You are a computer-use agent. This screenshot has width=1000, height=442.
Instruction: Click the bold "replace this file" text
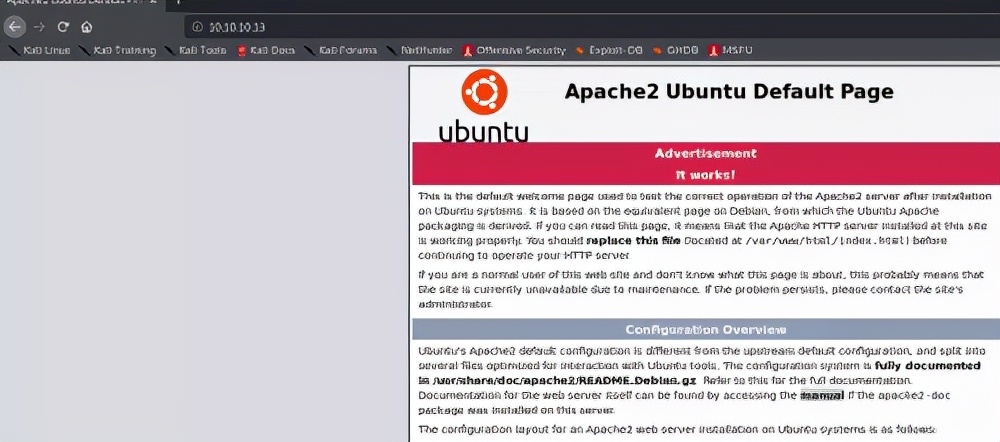click(x=634, y=241)
